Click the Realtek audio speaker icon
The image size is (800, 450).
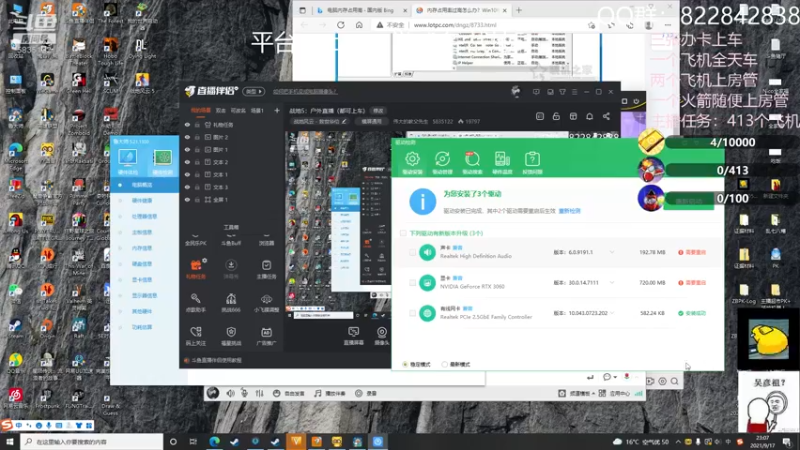pos(427,252)
